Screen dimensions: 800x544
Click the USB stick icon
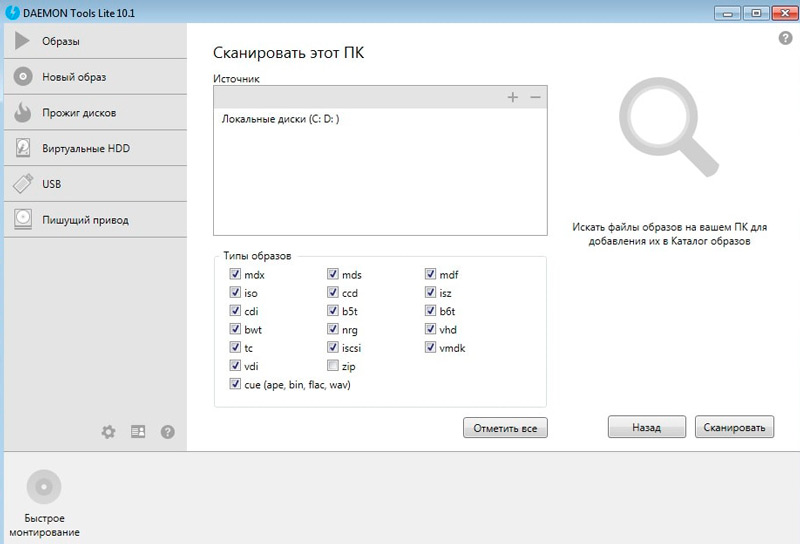(x=23, y=184)
